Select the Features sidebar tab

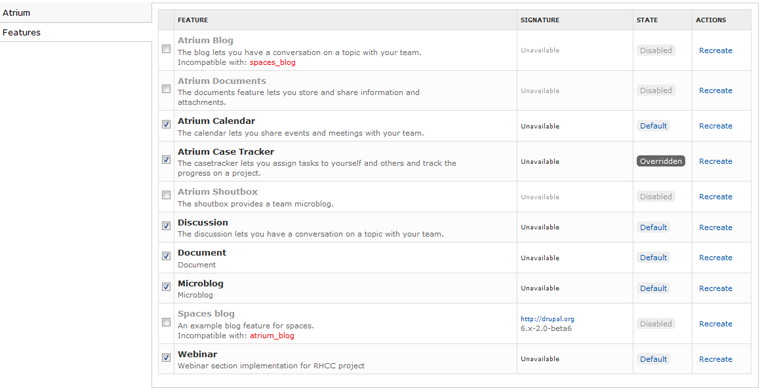coord(76,32)
